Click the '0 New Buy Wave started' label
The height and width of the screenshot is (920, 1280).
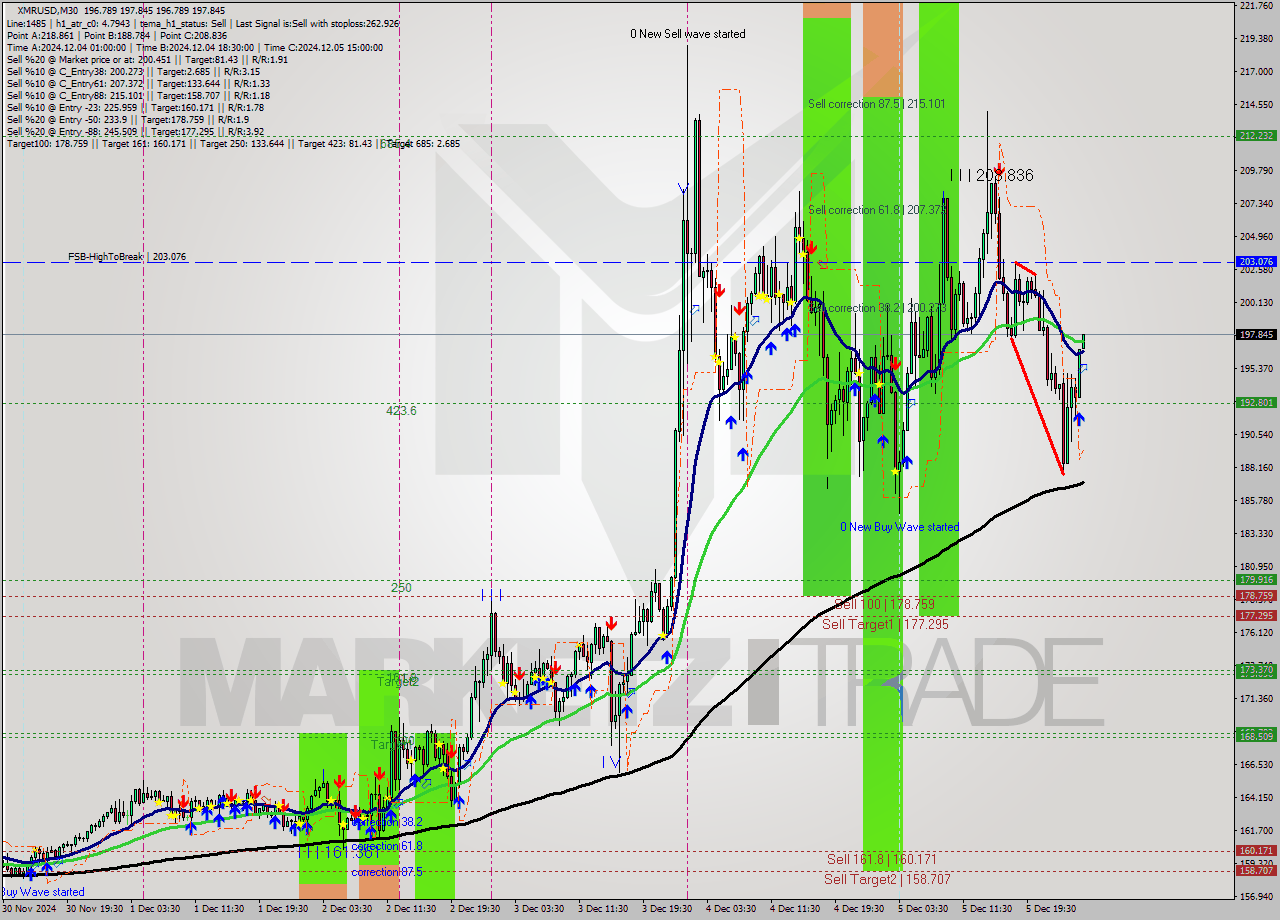[x=899, y=527]
